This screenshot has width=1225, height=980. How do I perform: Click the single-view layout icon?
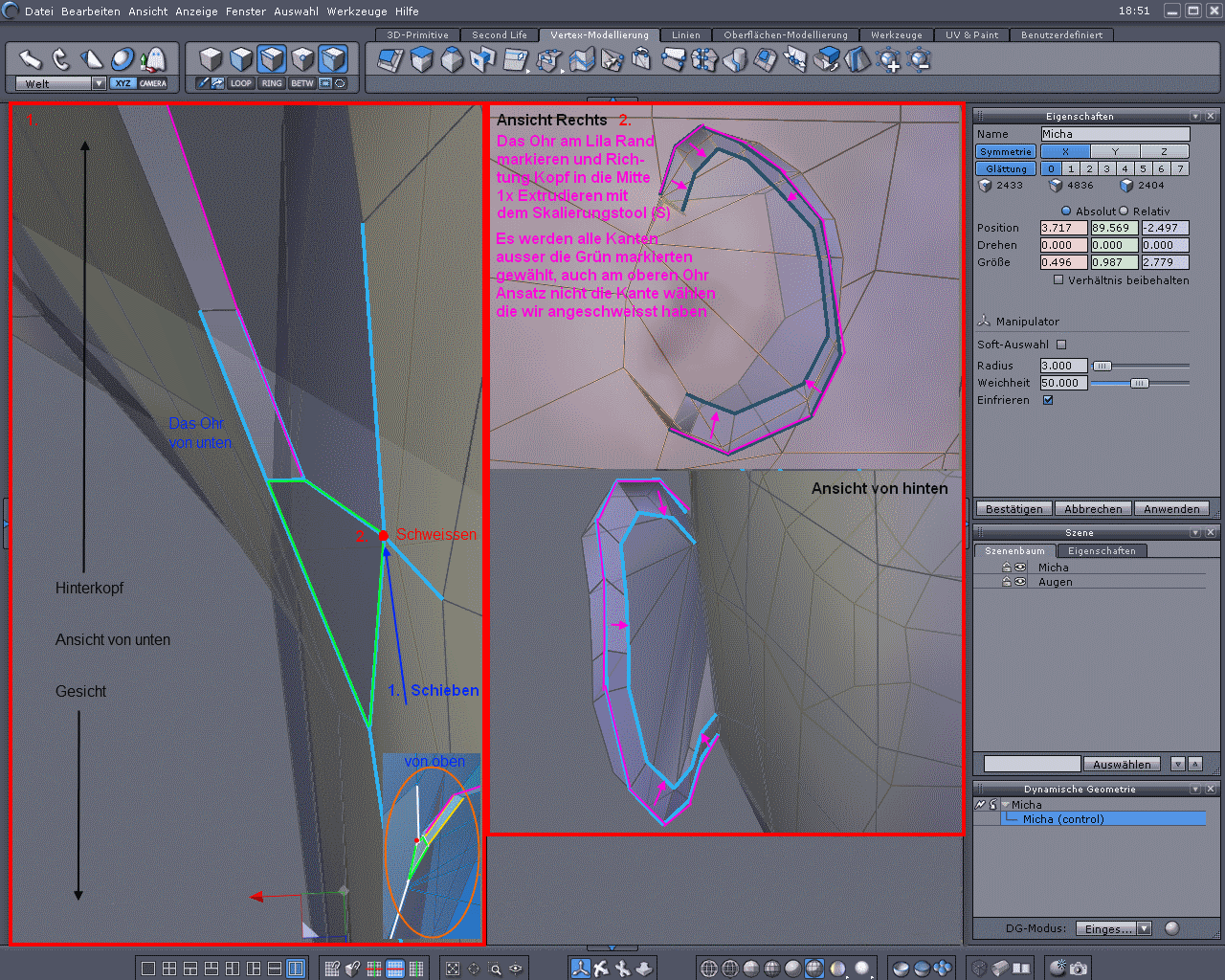[x=148, y=969]
